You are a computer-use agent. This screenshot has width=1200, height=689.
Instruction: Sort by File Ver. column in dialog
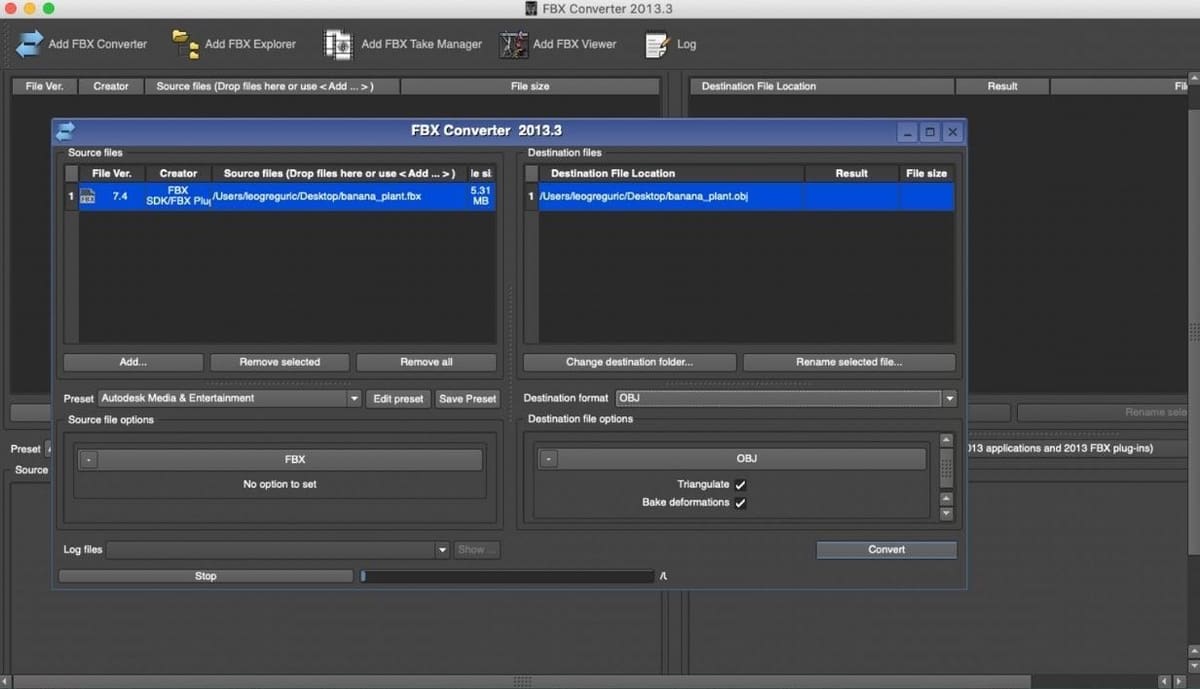(x=112, y=173)
